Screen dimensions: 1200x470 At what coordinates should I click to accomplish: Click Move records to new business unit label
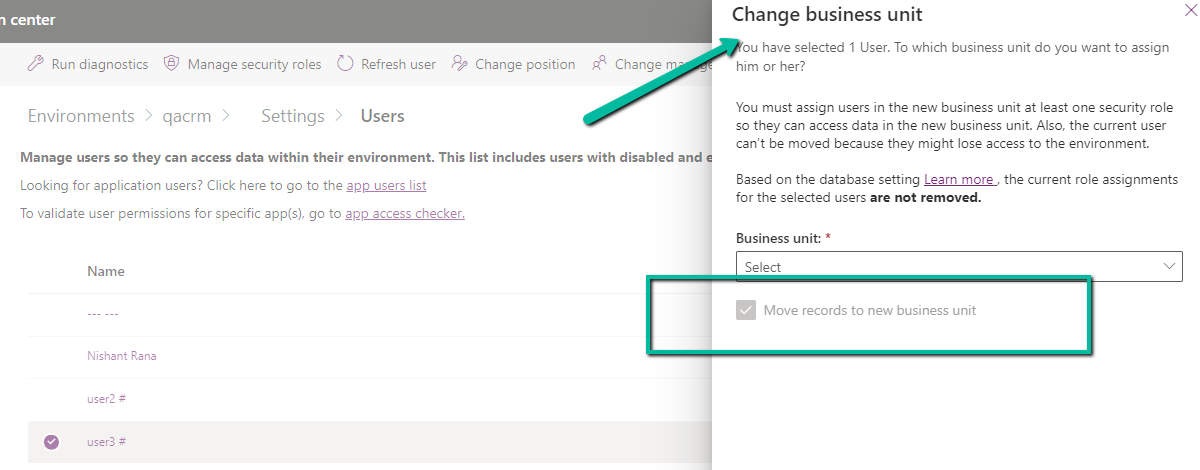[x=870, y=310]
